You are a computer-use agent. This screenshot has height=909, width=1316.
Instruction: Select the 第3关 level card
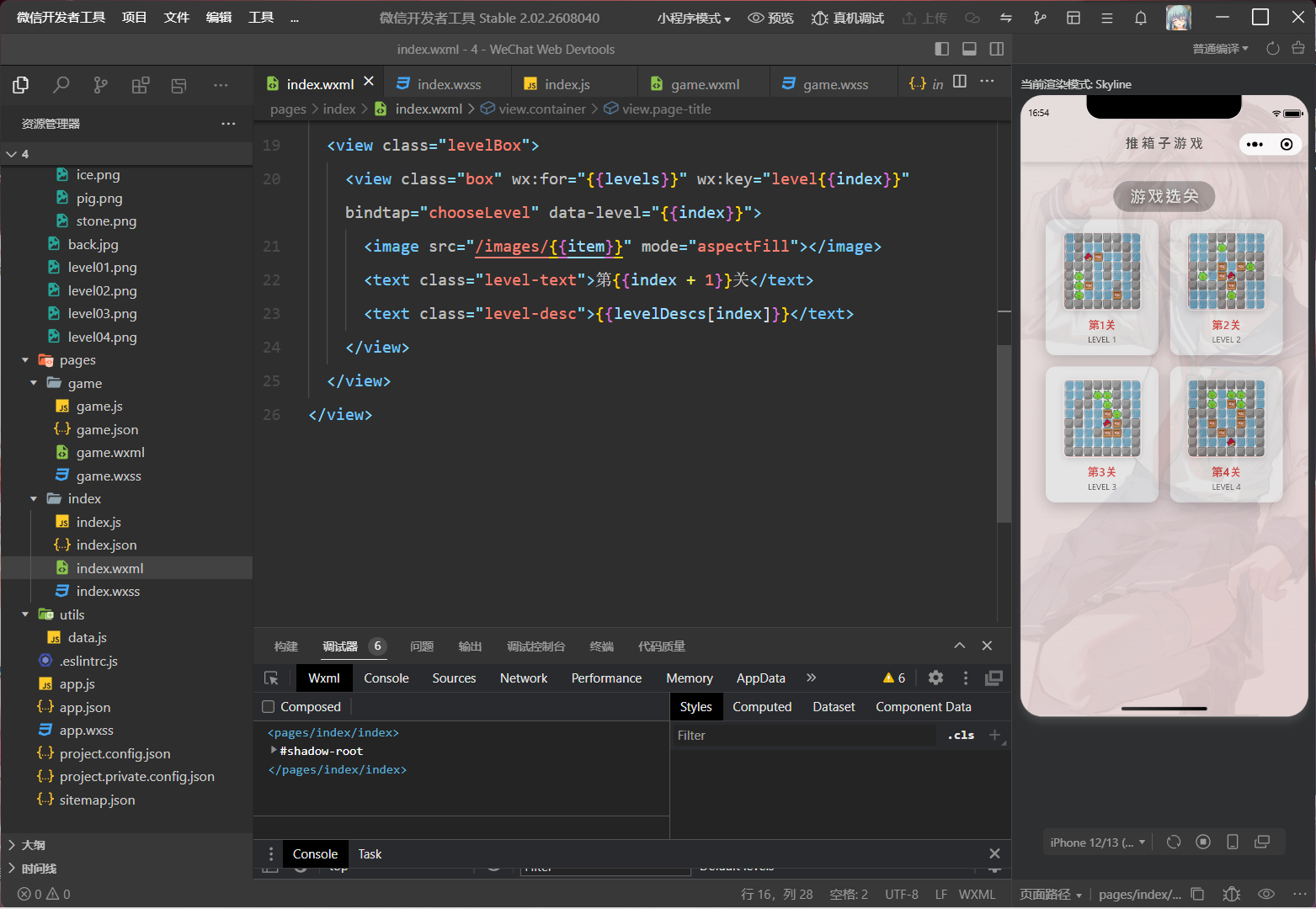click(x=1102, y=434)
